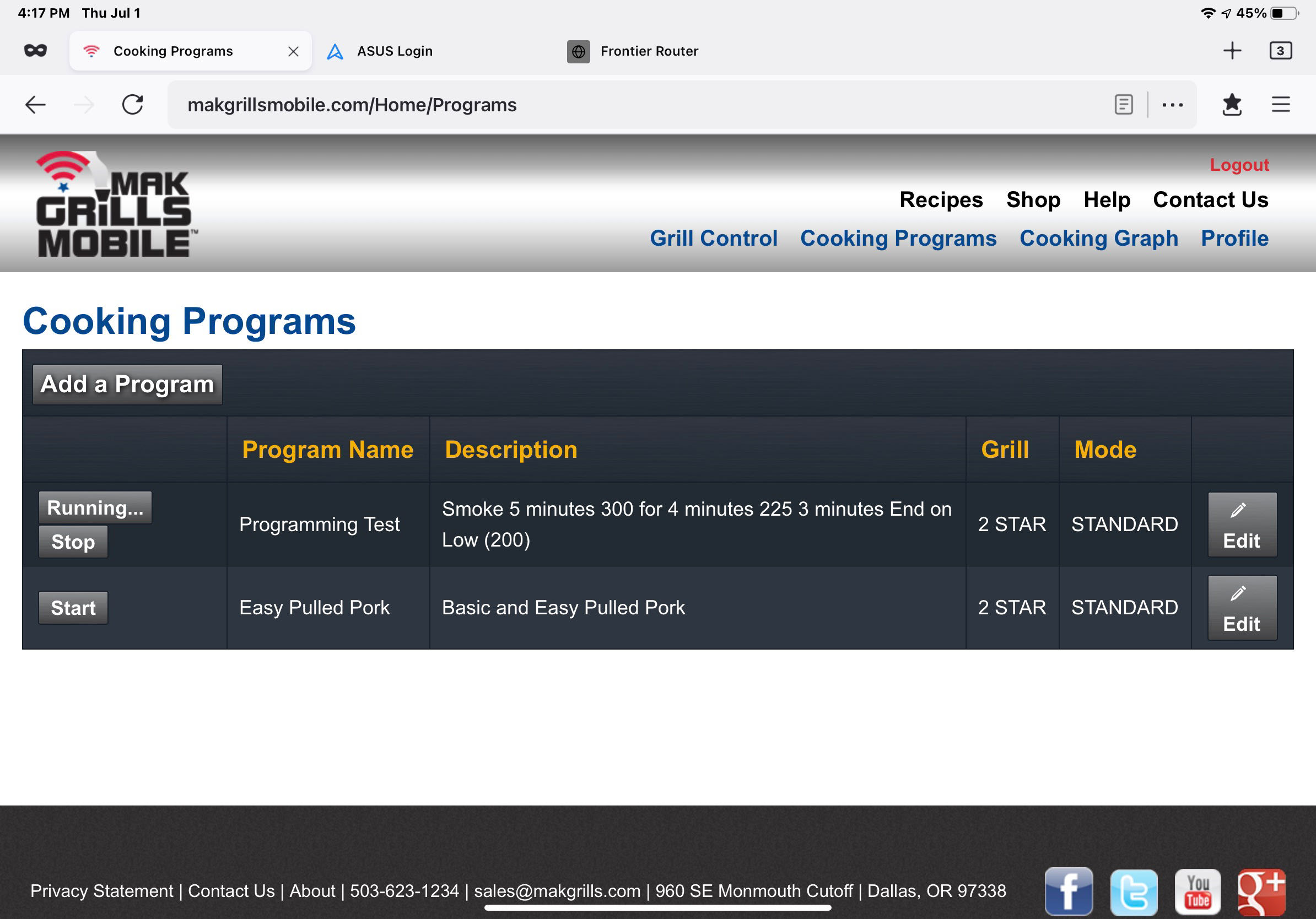The height and width of the screenshot is (919, 1316).
Task: Edit the Programming Test program
Action: [x=1242, y=525]
